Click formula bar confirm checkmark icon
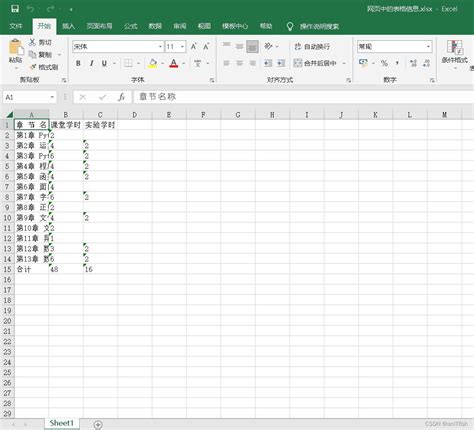The height and width of the screenshot is (430, 474). [x=102, y=97]
